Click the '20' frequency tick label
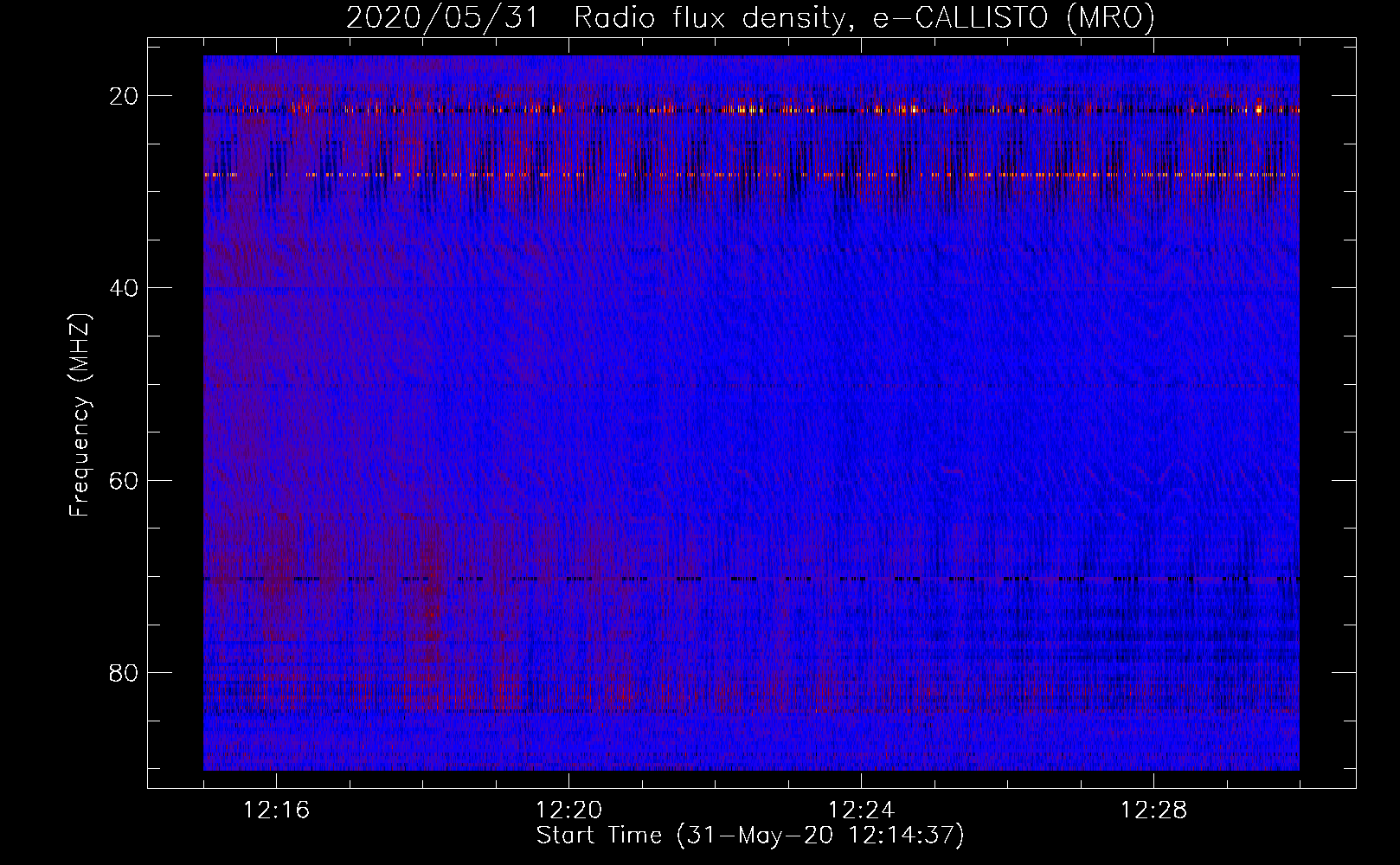This screenshot has height=865, width=1400. click(125, 96)
